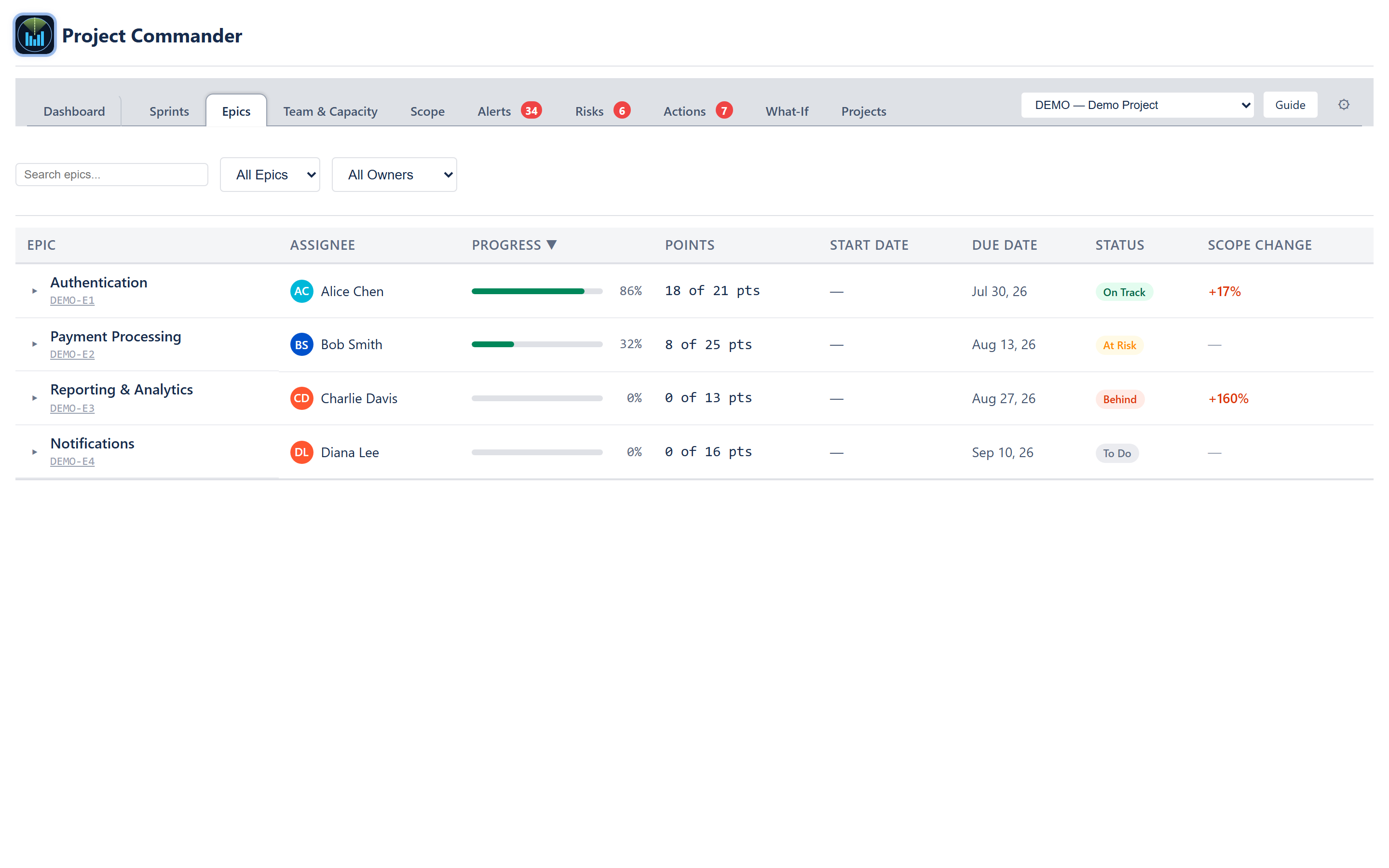The height and width of the screenshot is (868, 1389).
Task: Click the Alerts badge showing 34
Action: pyautogui.click(x=531, y=110)
